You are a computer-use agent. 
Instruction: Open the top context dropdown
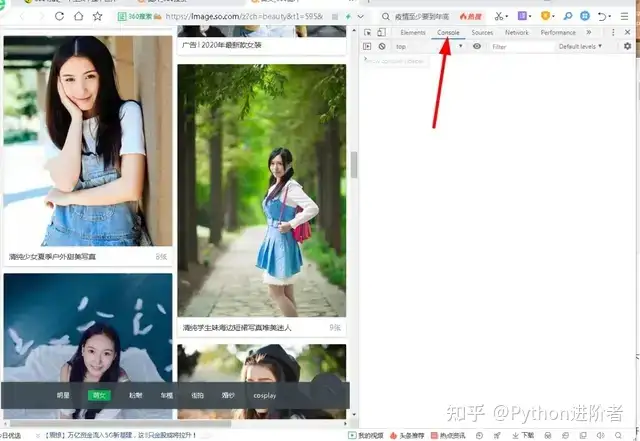pos(429,47)
